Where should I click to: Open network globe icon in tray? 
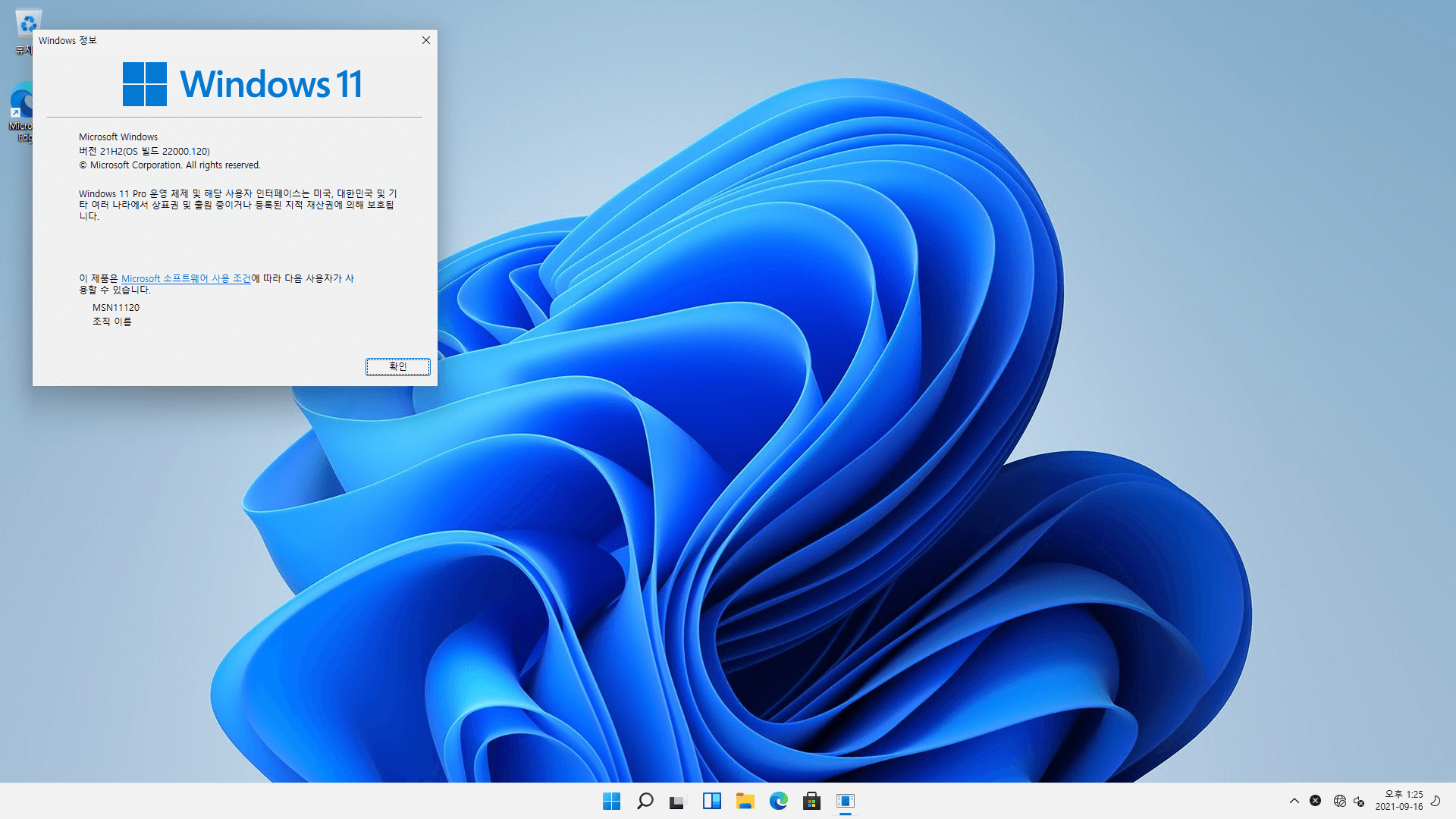[x=1340, y=801]
